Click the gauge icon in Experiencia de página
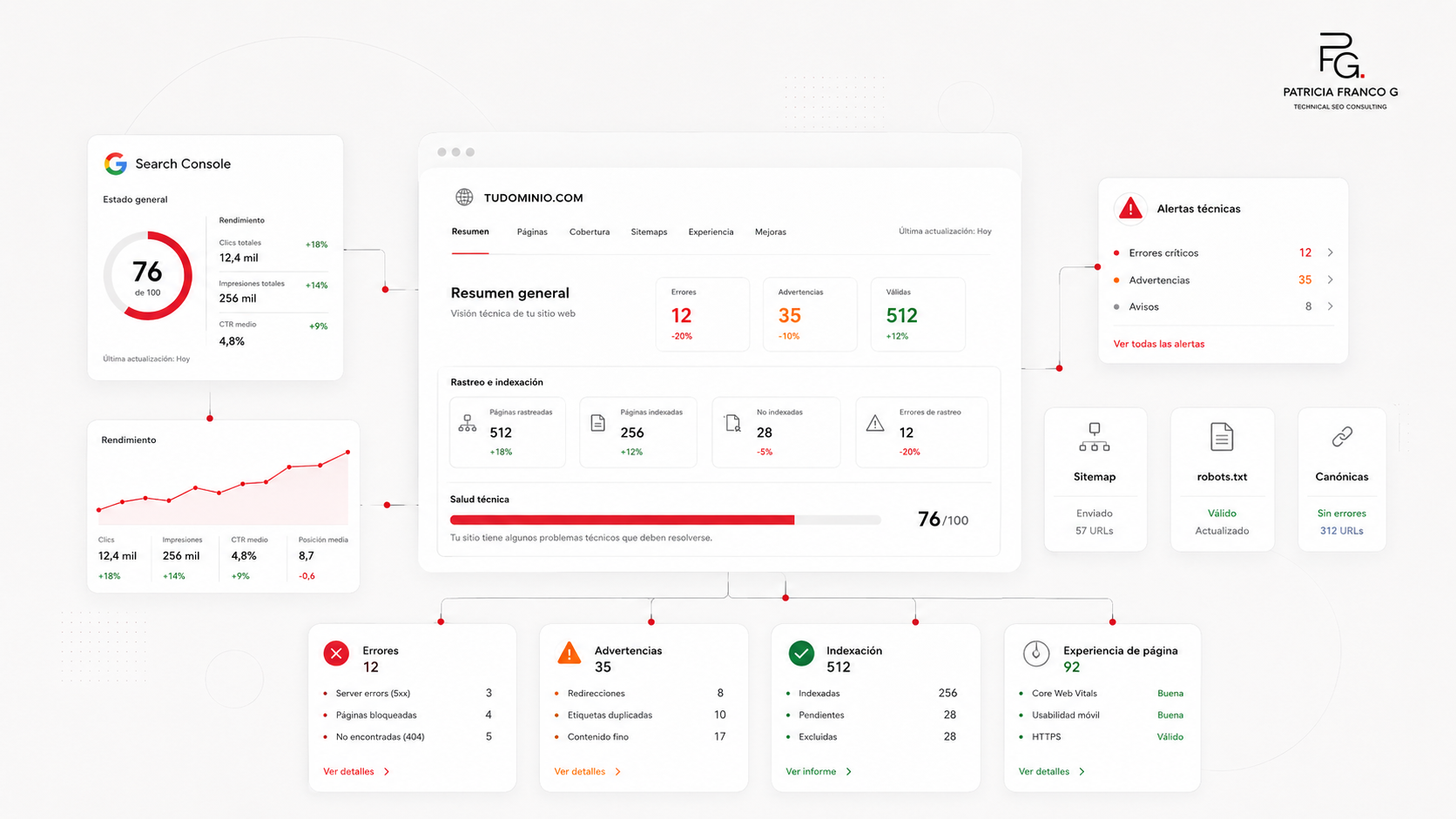This screenshot has height=819, width=1456. [1036, 653]
